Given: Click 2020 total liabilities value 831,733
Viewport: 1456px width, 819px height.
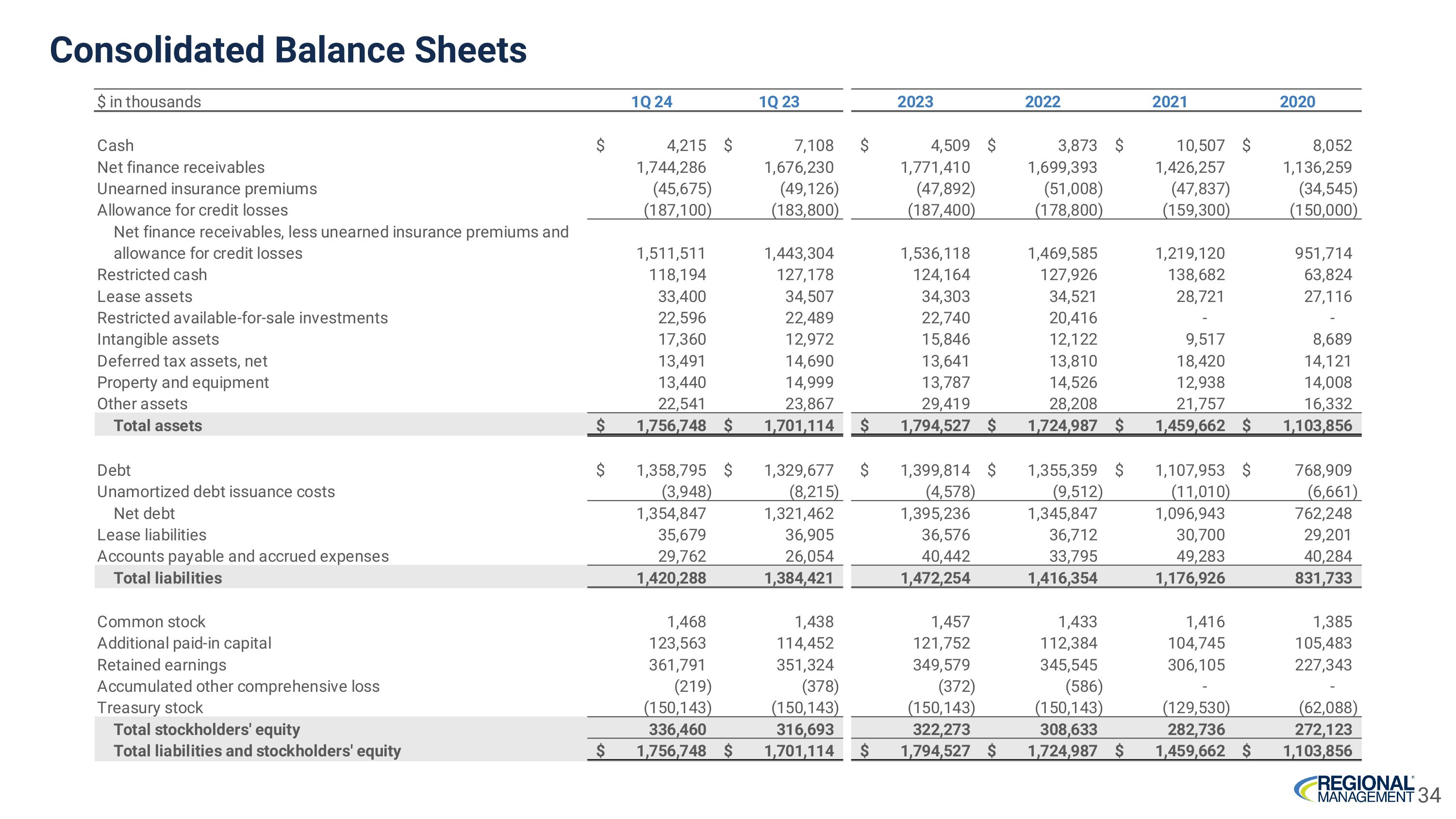Looking at the screenshot, I should 1323,578.
